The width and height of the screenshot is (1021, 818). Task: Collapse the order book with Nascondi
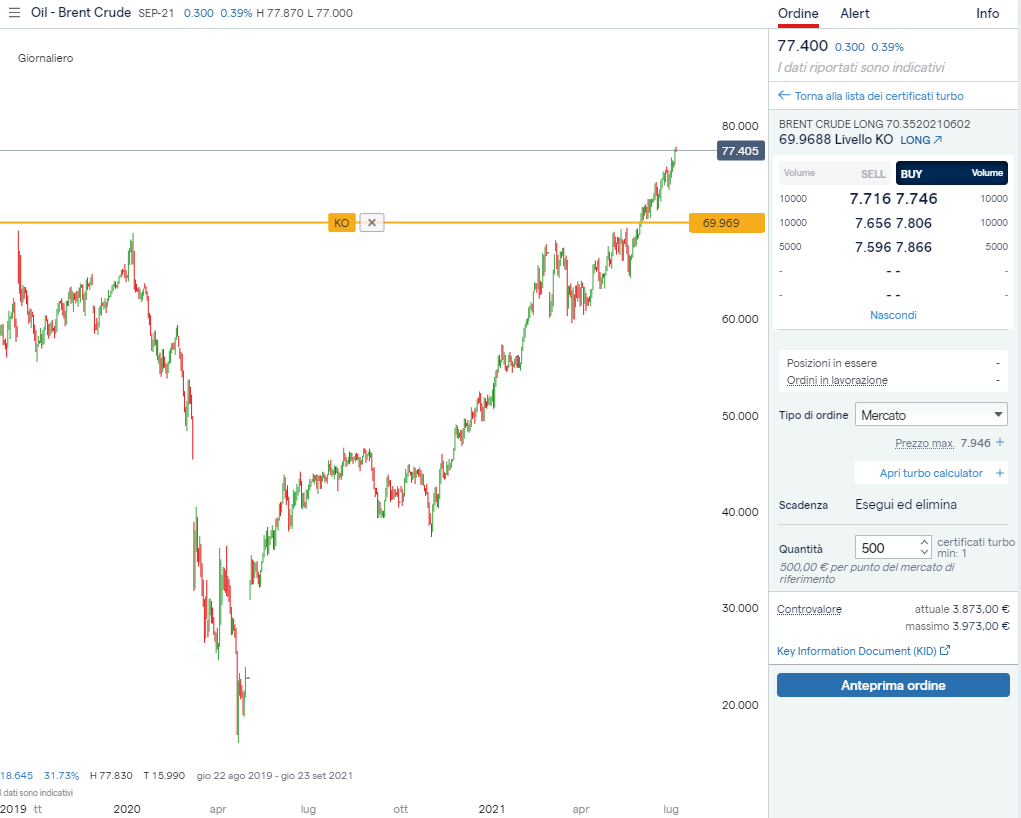coord(893,315)
